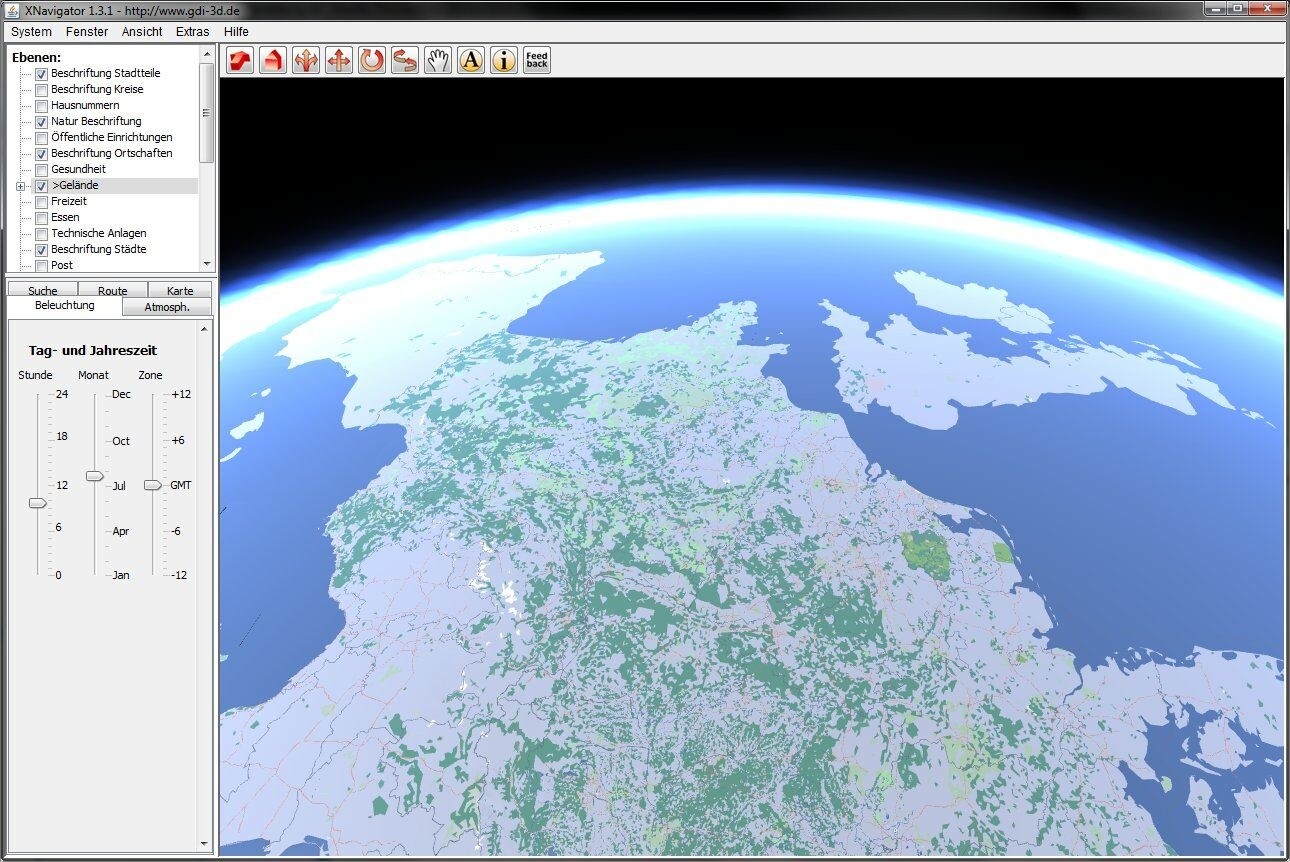1290x862 pixels.
Task: Toggle the Freizeit layer on
Action: click(41, 201)
